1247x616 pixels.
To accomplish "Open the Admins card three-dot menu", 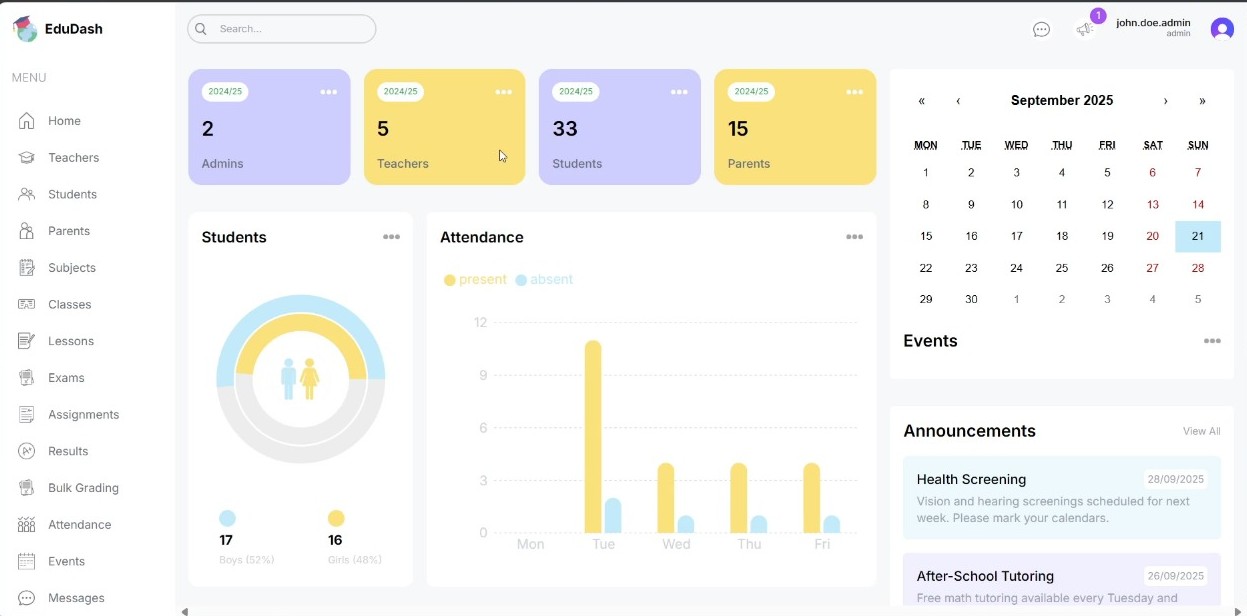I will (328, 92).
